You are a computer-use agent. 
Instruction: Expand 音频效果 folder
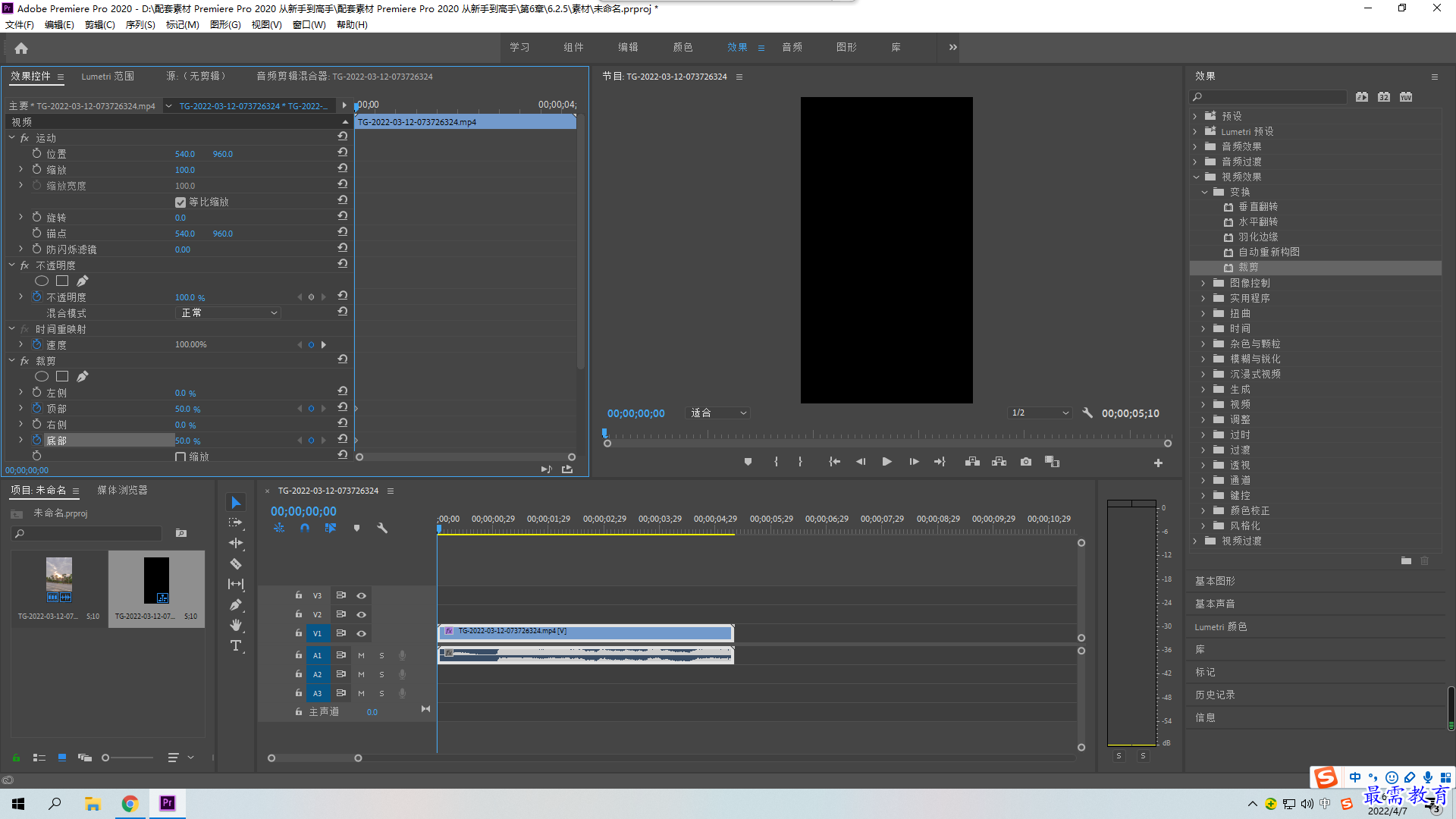pyautogui.click(x=1196, y=146)
